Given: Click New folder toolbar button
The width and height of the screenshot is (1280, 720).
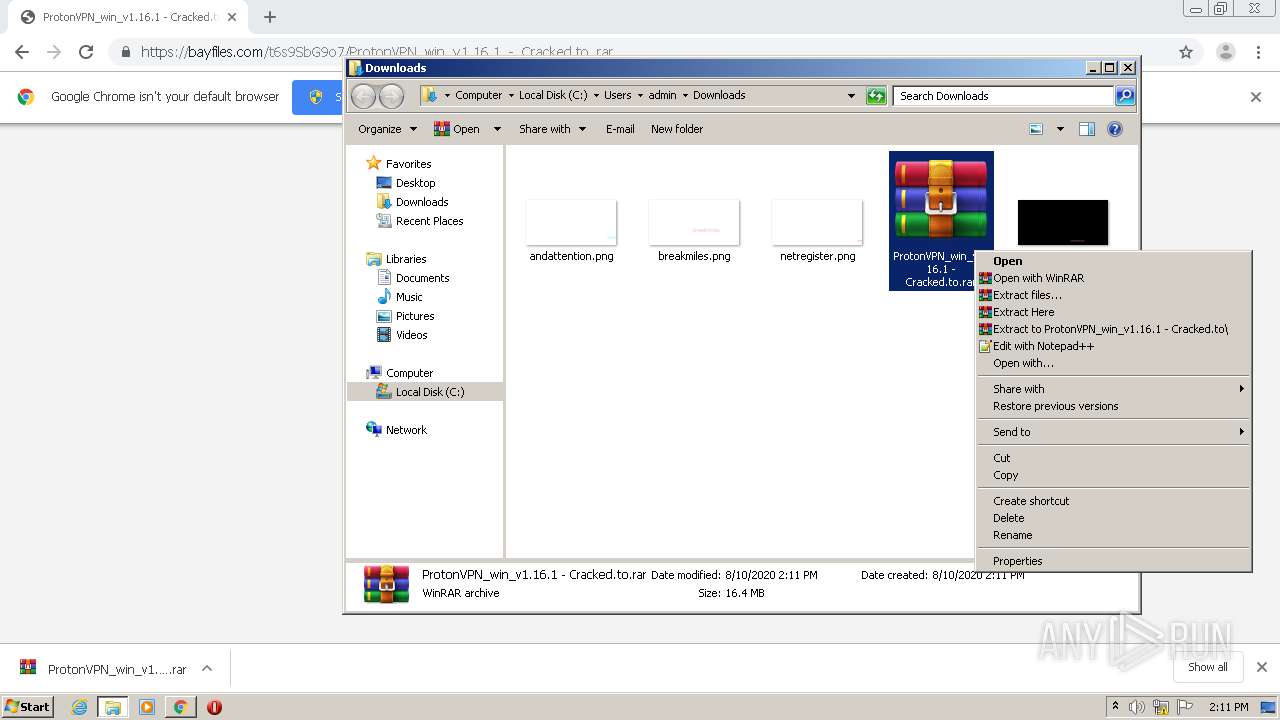Looking at the screenshot, I should (x=677, y=129).
